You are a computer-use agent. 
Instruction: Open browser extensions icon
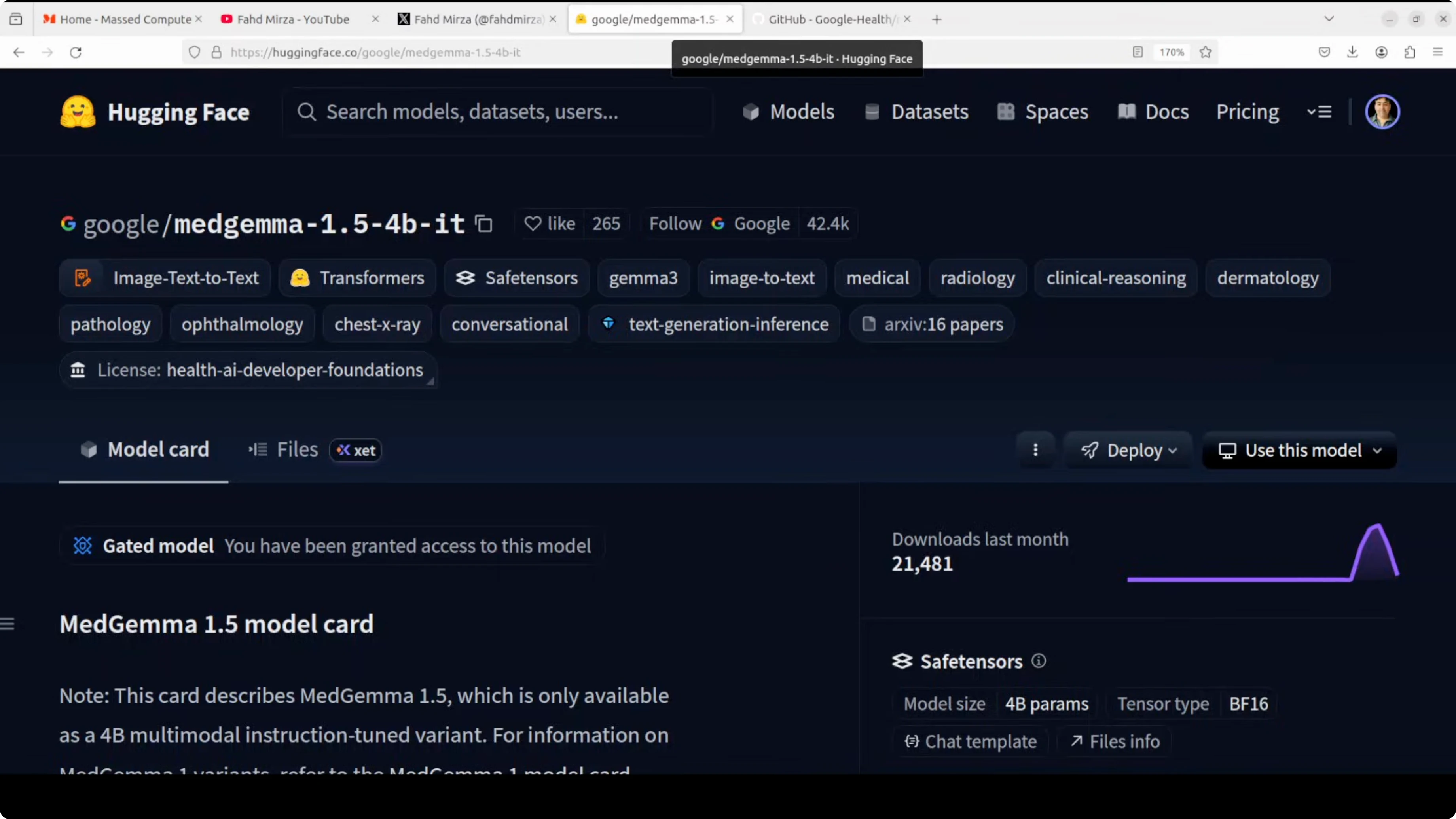click(1409, 52)
